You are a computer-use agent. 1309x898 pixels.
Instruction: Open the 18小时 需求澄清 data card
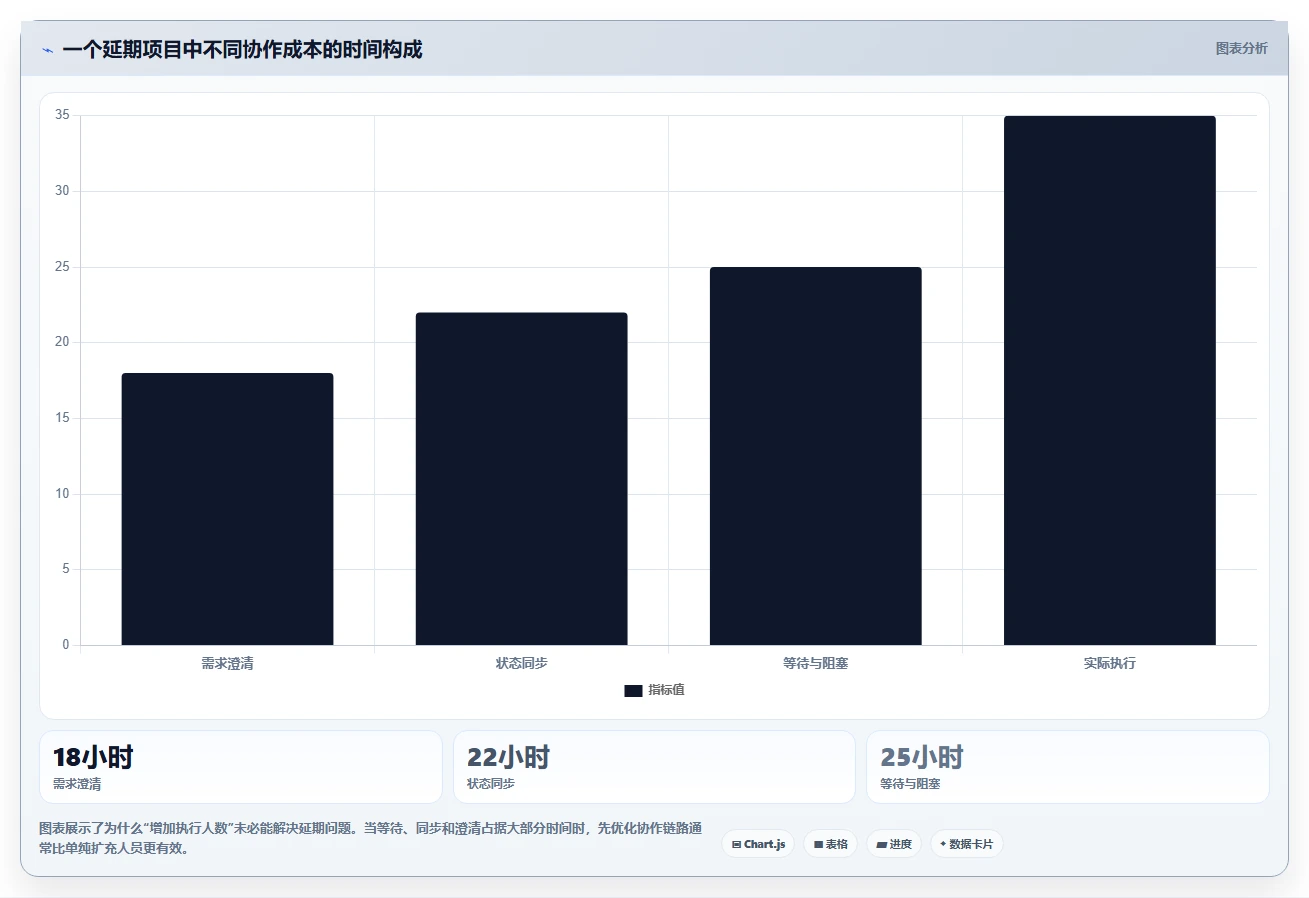pyautogui.click(x=240, y=767)
